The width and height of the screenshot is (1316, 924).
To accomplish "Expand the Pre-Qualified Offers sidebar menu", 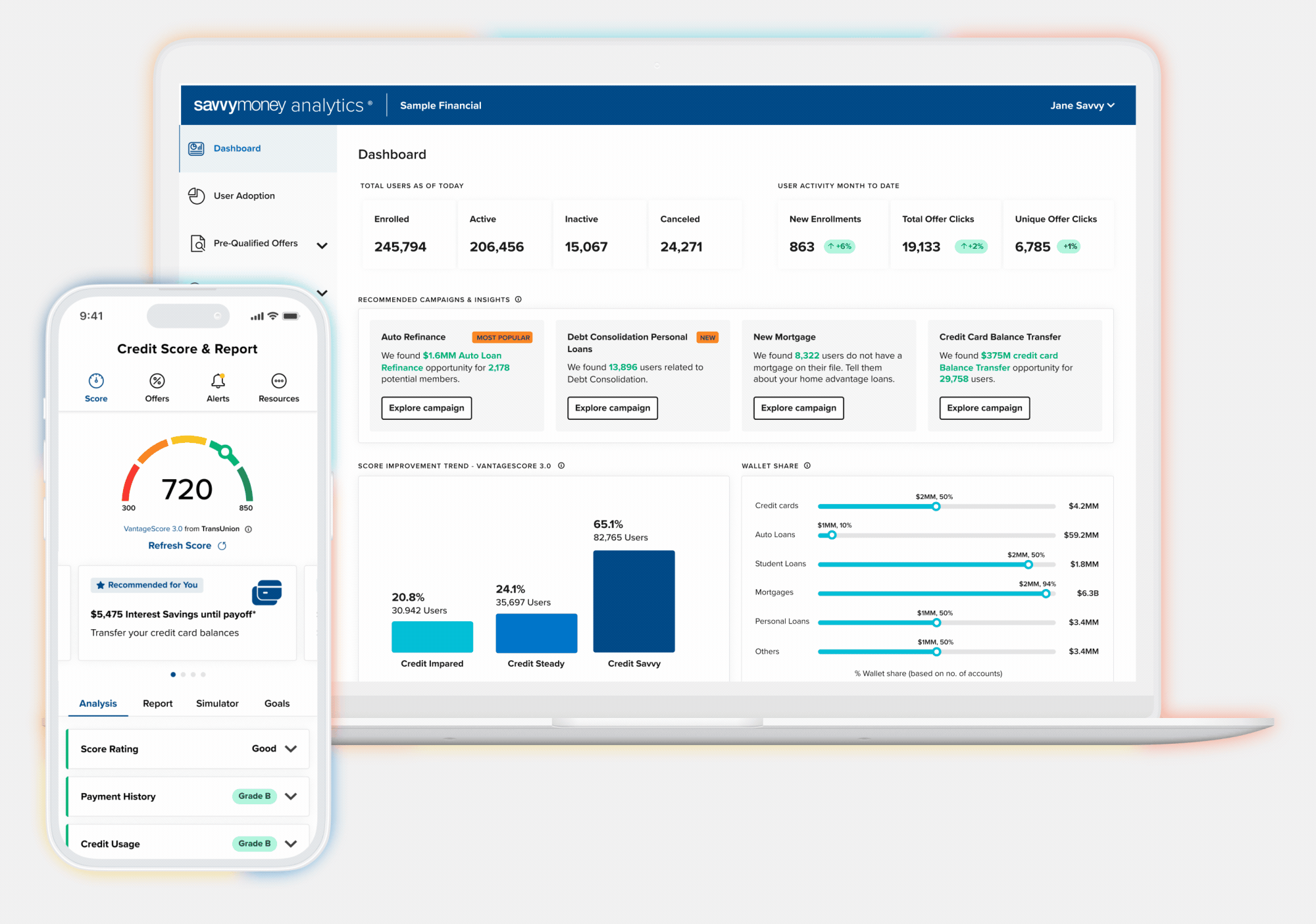I will click(322, 245).
